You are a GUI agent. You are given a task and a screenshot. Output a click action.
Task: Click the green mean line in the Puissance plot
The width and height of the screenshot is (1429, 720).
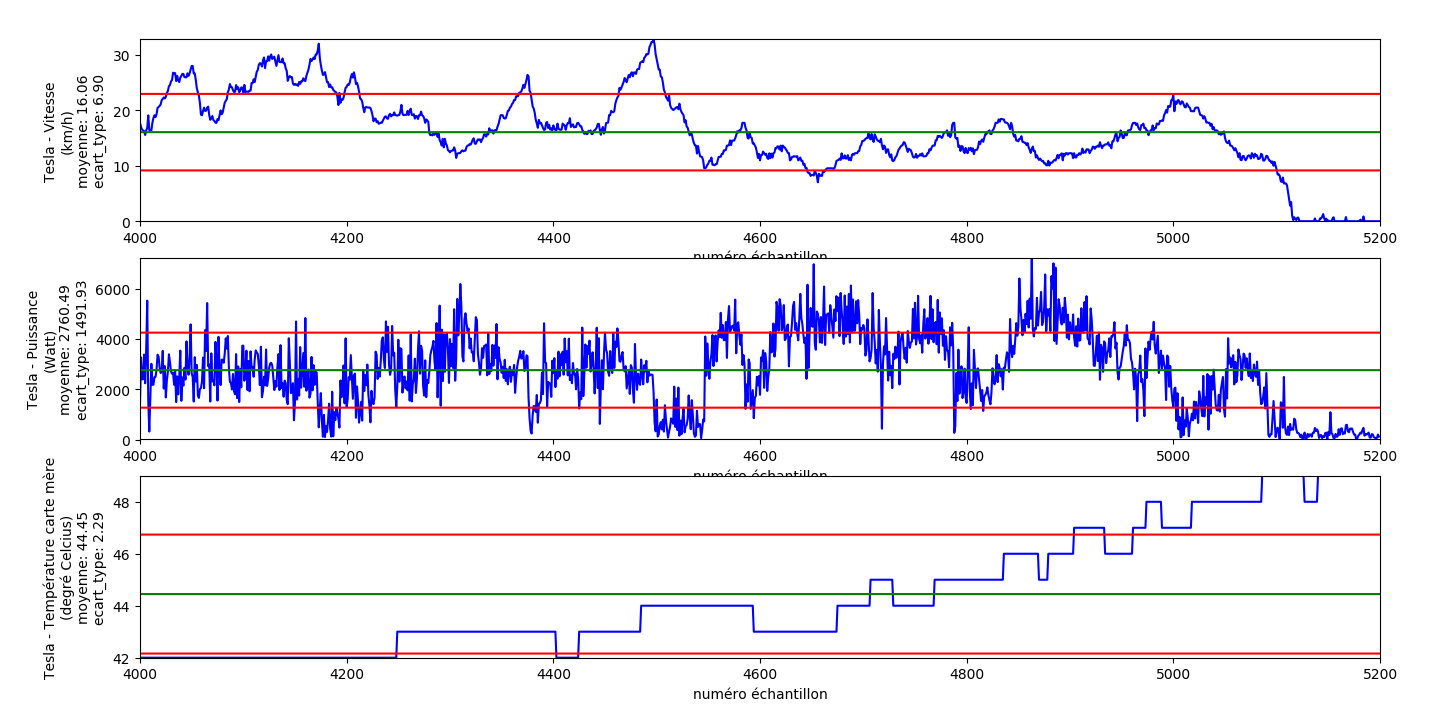[760, 370]
